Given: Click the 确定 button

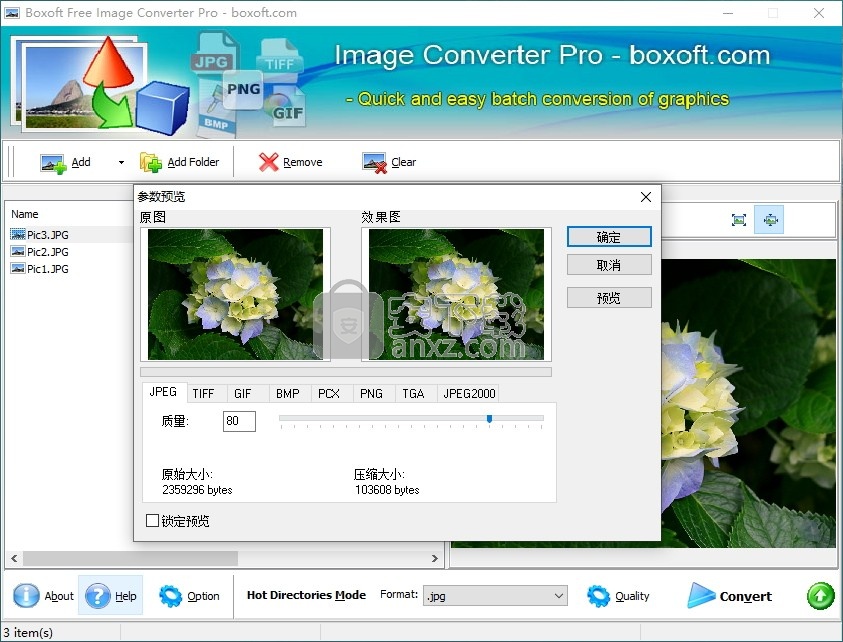Looking at the screenshot, I should click(609, 237).
